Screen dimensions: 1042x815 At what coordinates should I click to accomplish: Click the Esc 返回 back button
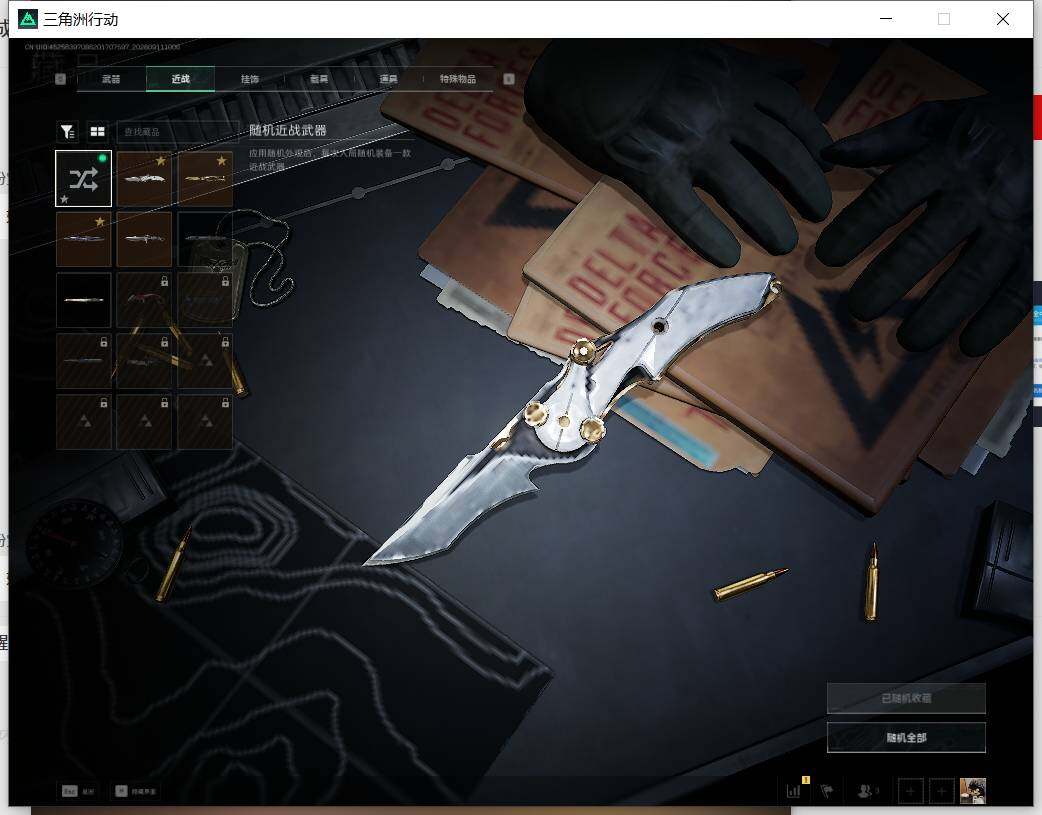click(x=78, y=791)
